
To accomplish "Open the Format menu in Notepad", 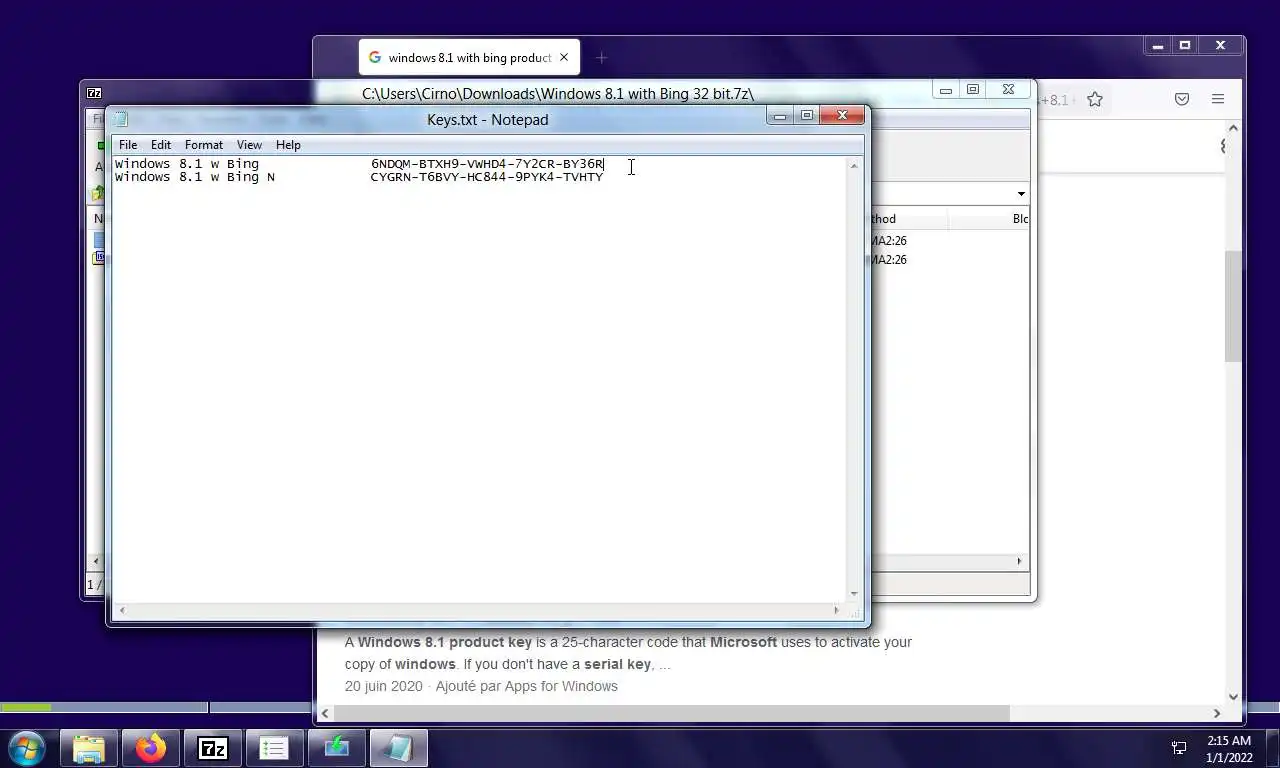I will 204,145.
